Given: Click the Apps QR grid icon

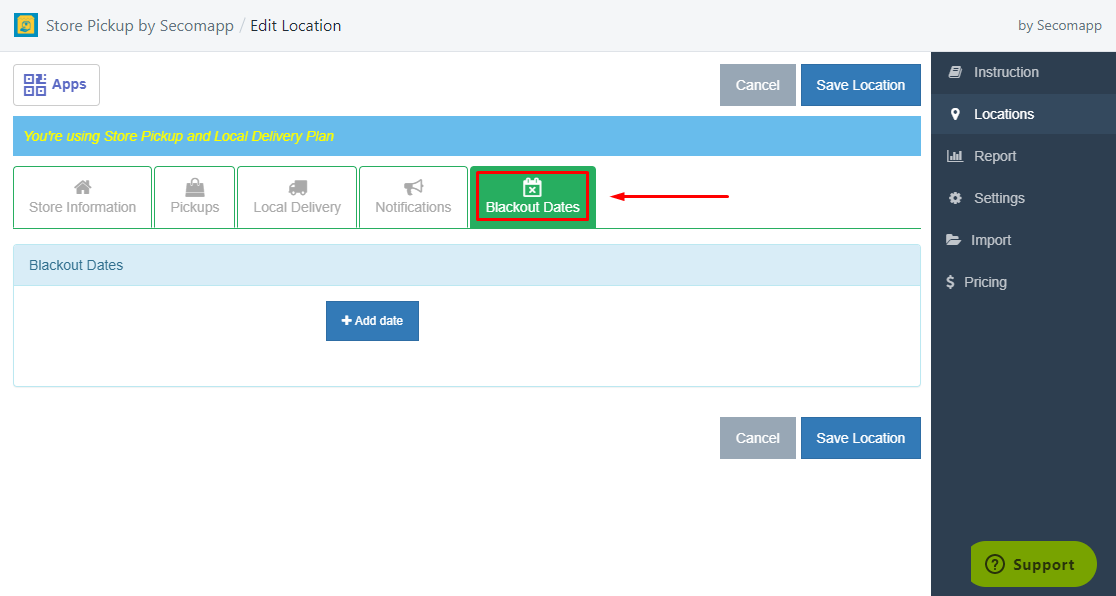Looking at the screenshot, I should click(x=35, y=85).
